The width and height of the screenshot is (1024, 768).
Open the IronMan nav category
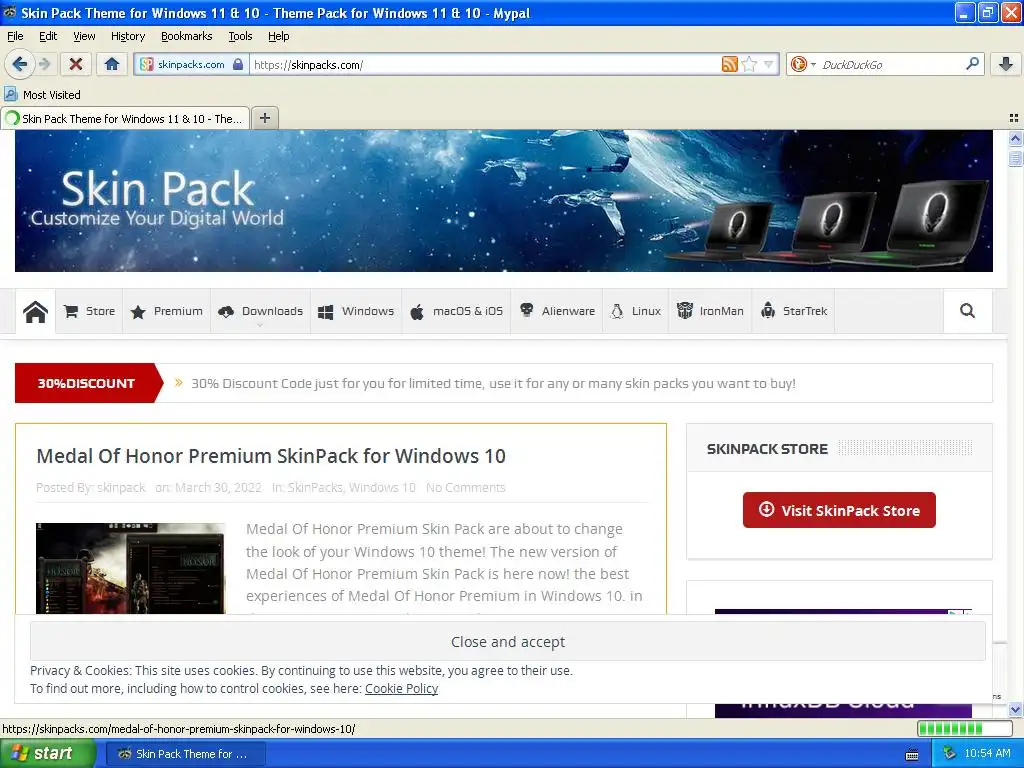710,312
